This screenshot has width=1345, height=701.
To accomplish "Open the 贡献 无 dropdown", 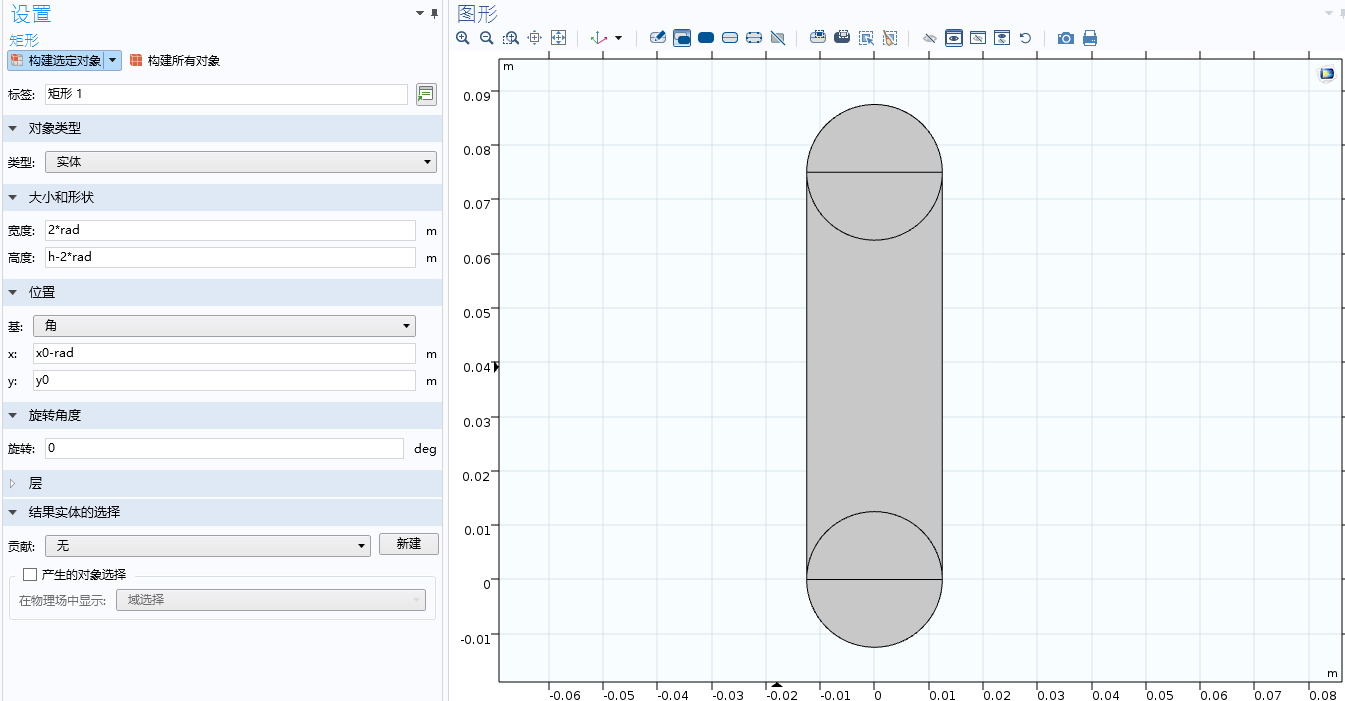I will (208, 545).
